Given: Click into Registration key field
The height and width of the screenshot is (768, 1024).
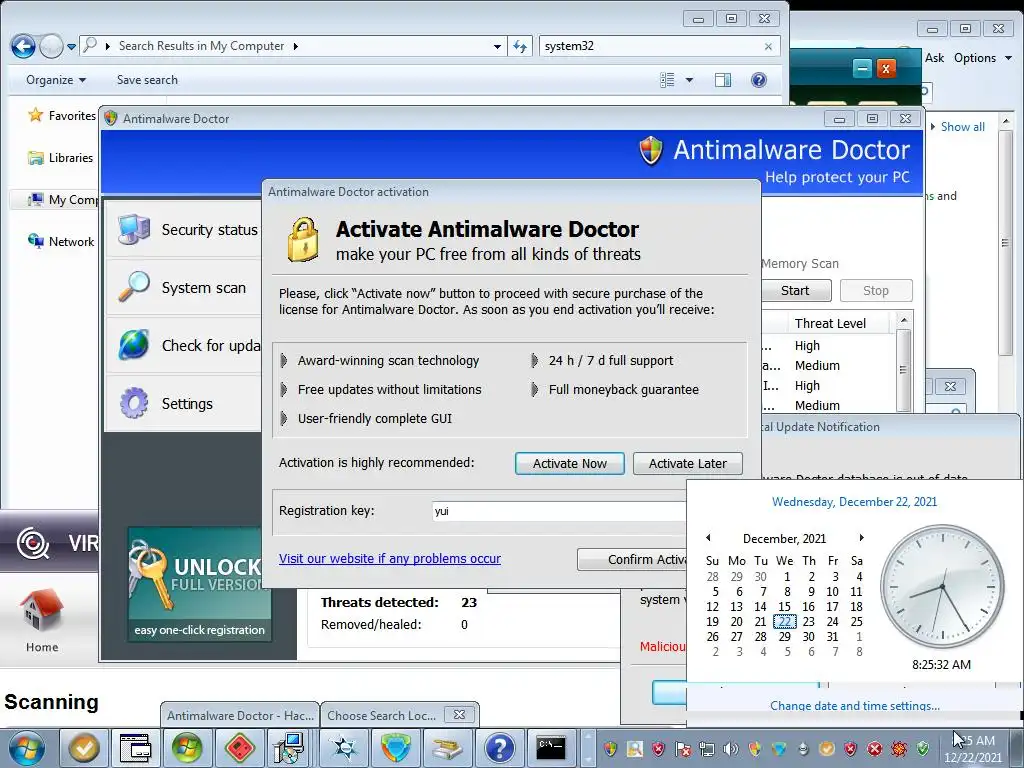Looking at the screenshot, I should 560,511.
